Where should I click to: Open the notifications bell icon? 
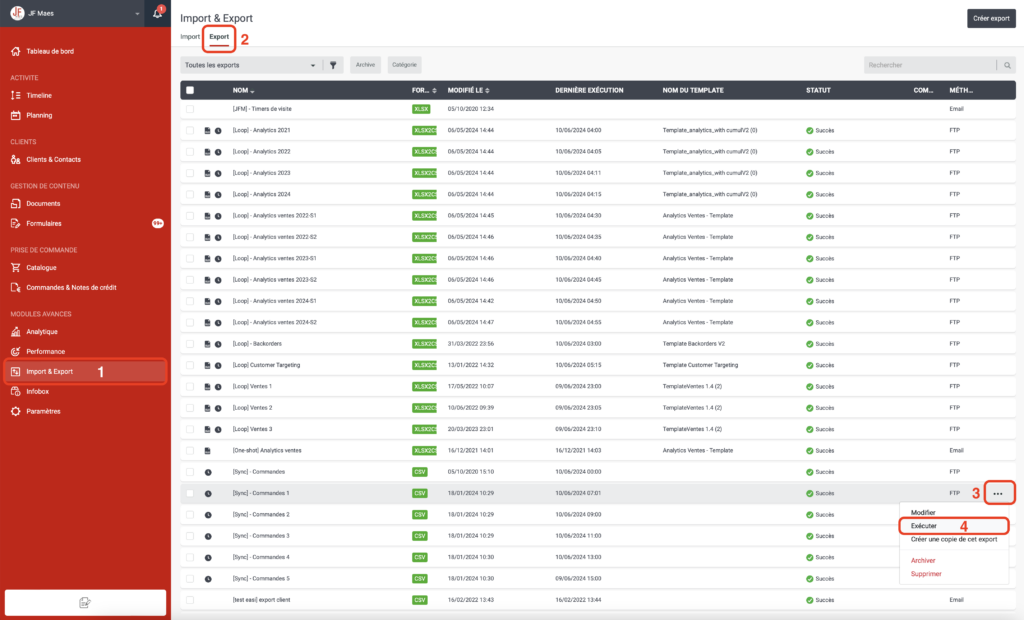click(157, 14)
